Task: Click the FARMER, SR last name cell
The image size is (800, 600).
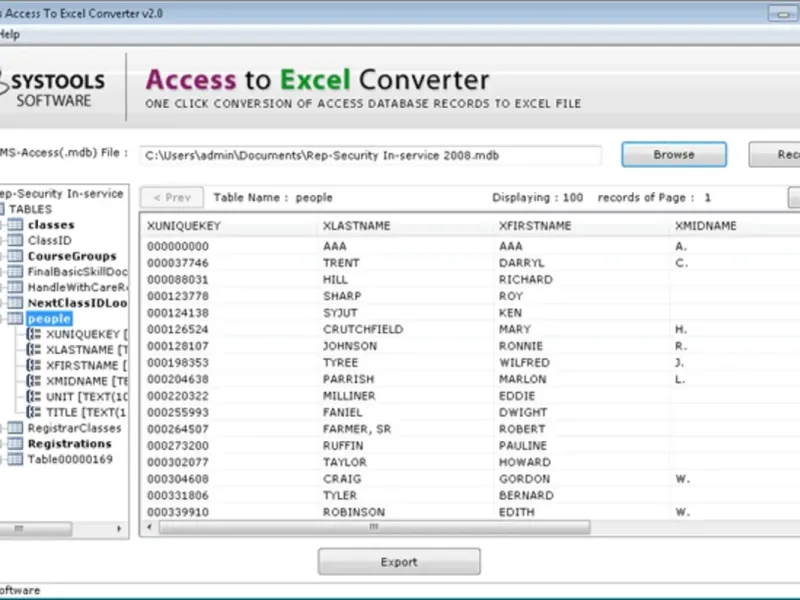Action: click(357, 429)
